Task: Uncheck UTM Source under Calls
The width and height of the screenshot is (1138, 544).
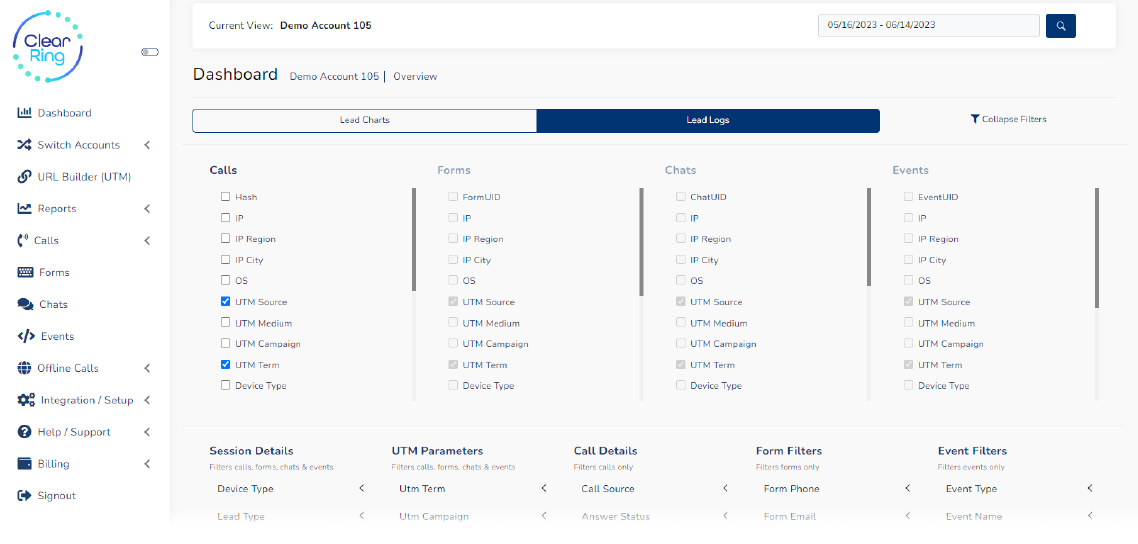Action: click(226, 302)
